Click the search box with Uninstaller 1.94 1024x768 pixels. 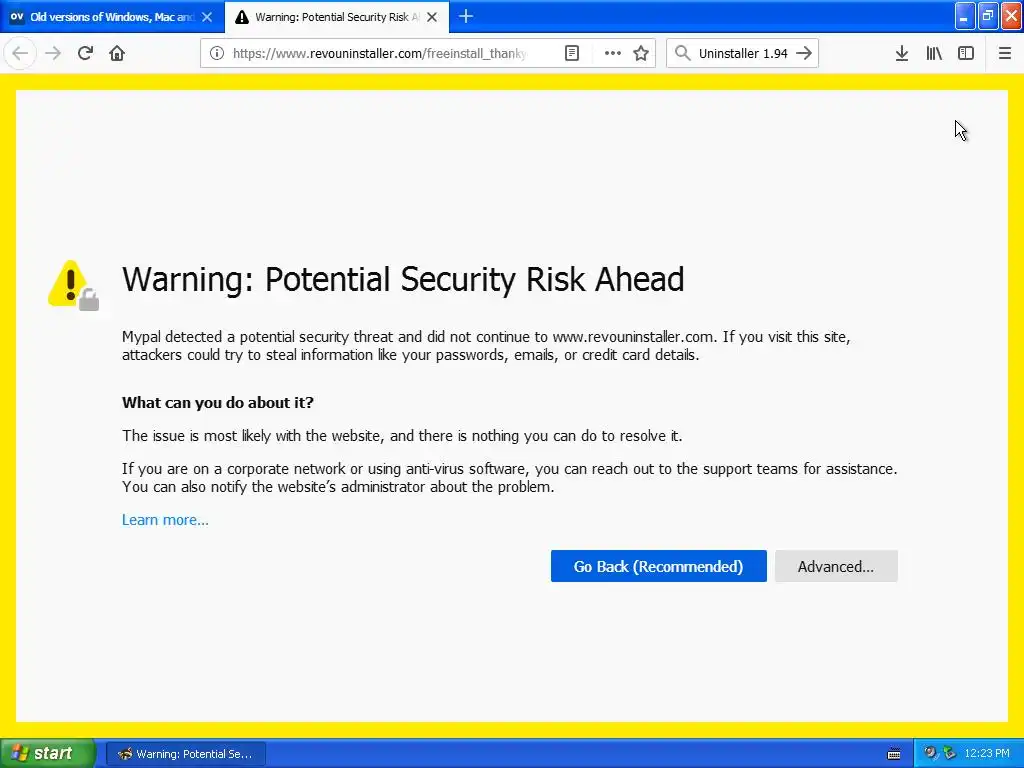(743, 53)
